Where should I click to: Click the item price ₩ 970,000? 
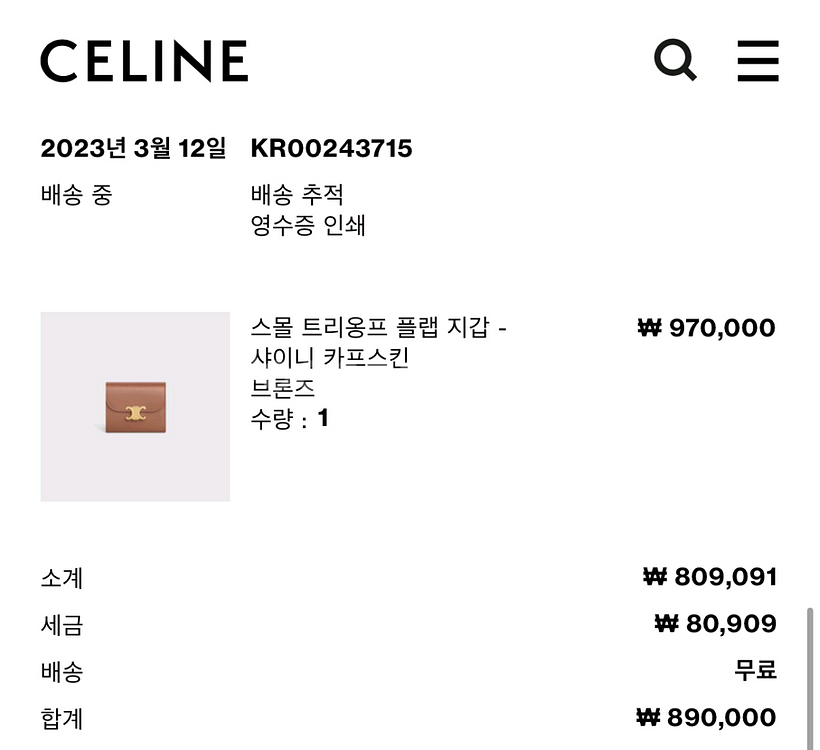tap(706, 328)
